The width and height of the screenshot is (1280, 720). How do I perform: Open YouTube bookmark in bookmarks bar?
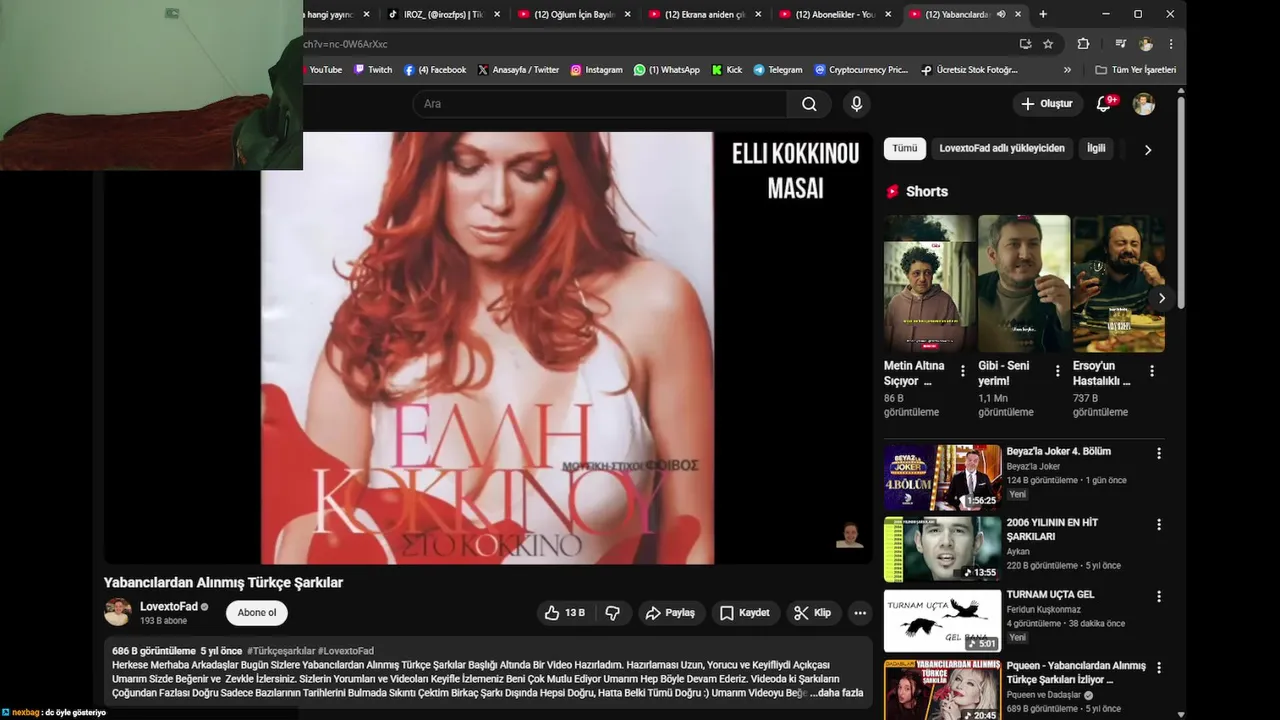322,70
